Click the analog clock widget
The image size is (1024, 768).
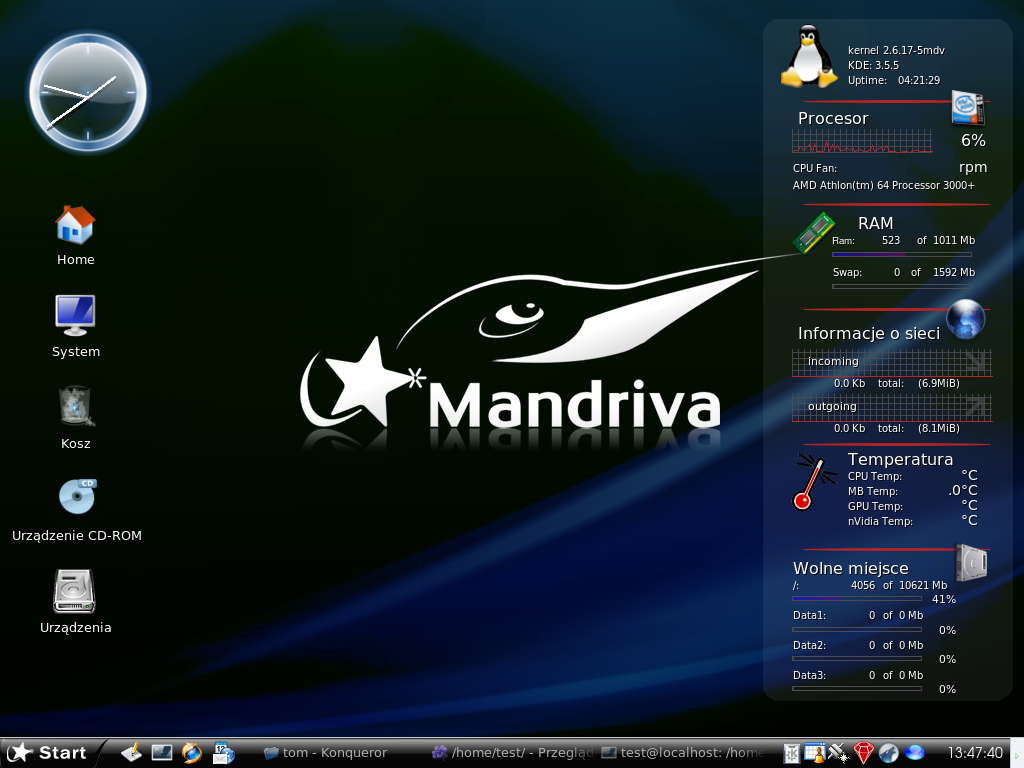tap(87, 94)
